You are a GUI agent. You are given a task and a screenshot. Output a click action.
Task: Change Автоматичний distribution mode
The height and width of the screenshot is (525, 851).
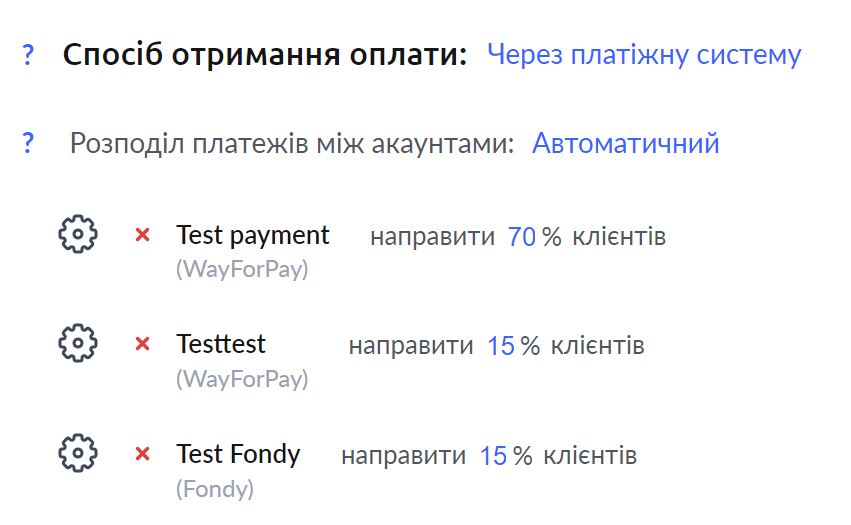coord(625,143)
